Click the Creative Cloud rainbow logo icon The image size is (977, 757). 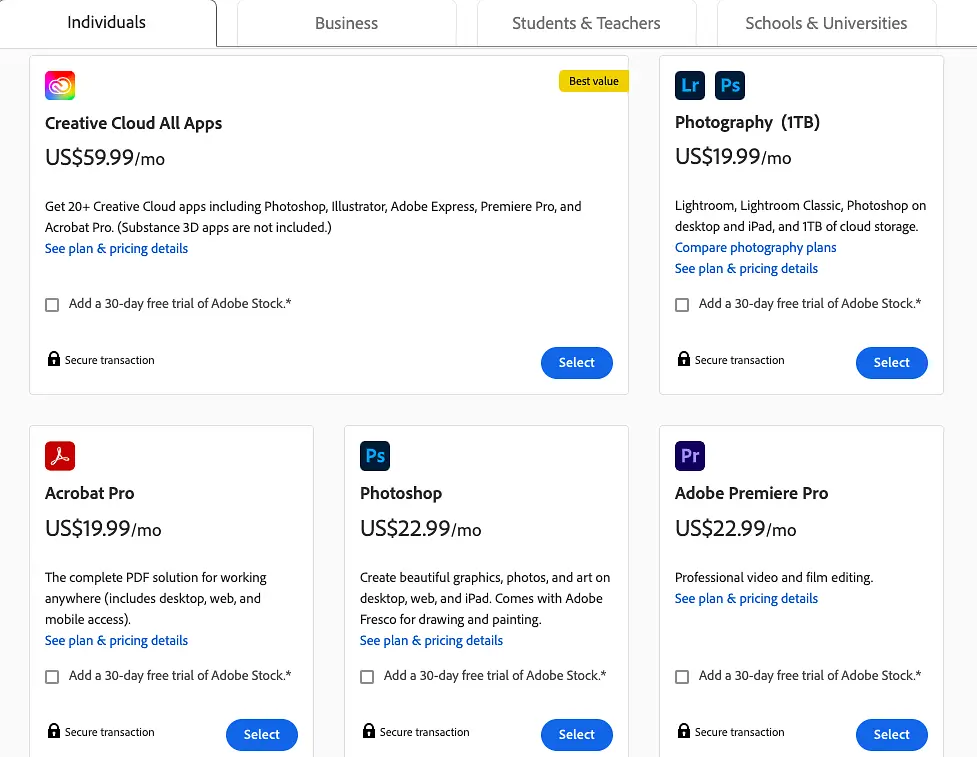point(60,86)
